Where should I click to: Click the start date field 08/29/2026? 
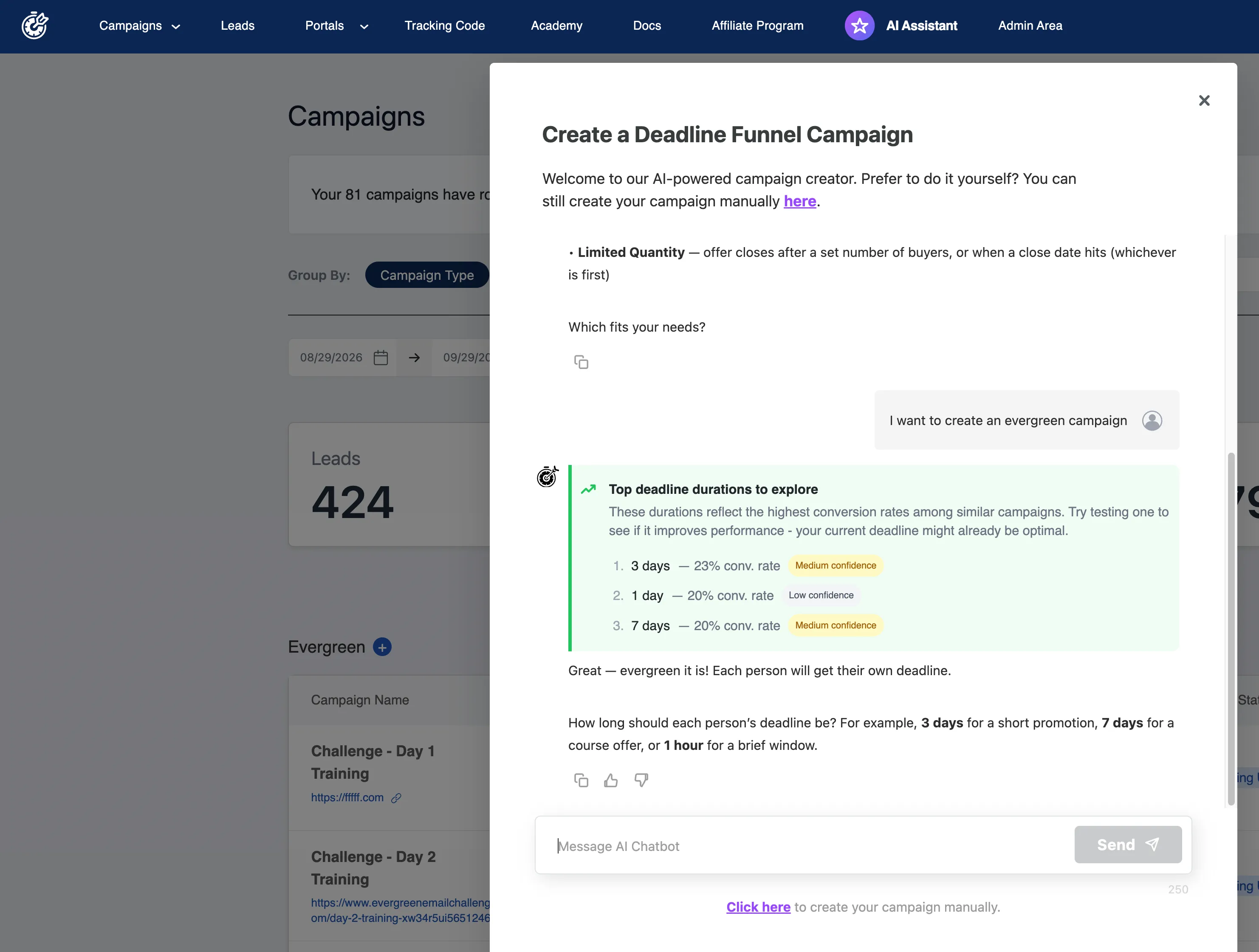pyautogui.click(x=342, y=358)
